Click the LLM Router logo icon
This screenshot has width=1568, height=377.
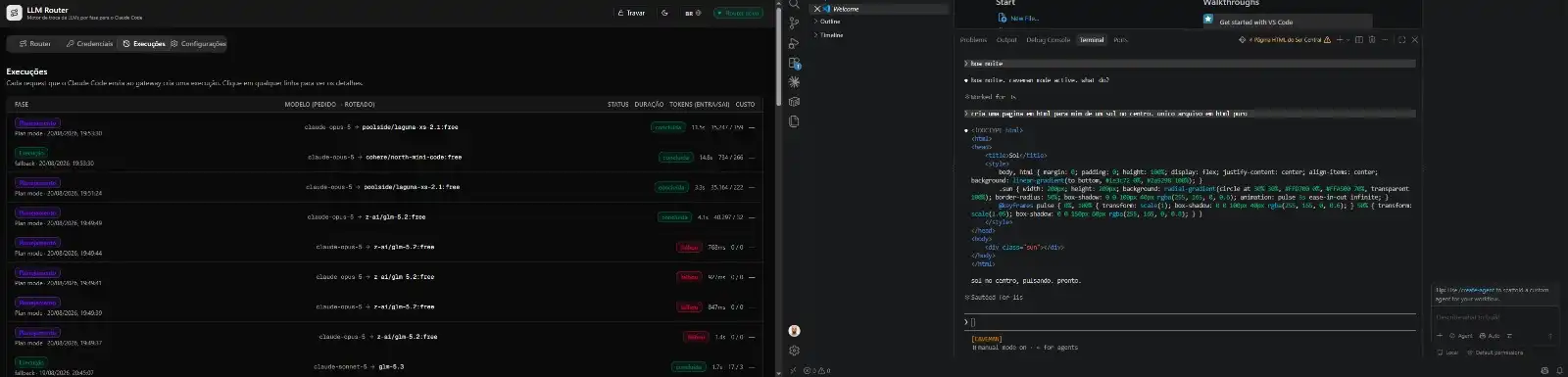14,13
